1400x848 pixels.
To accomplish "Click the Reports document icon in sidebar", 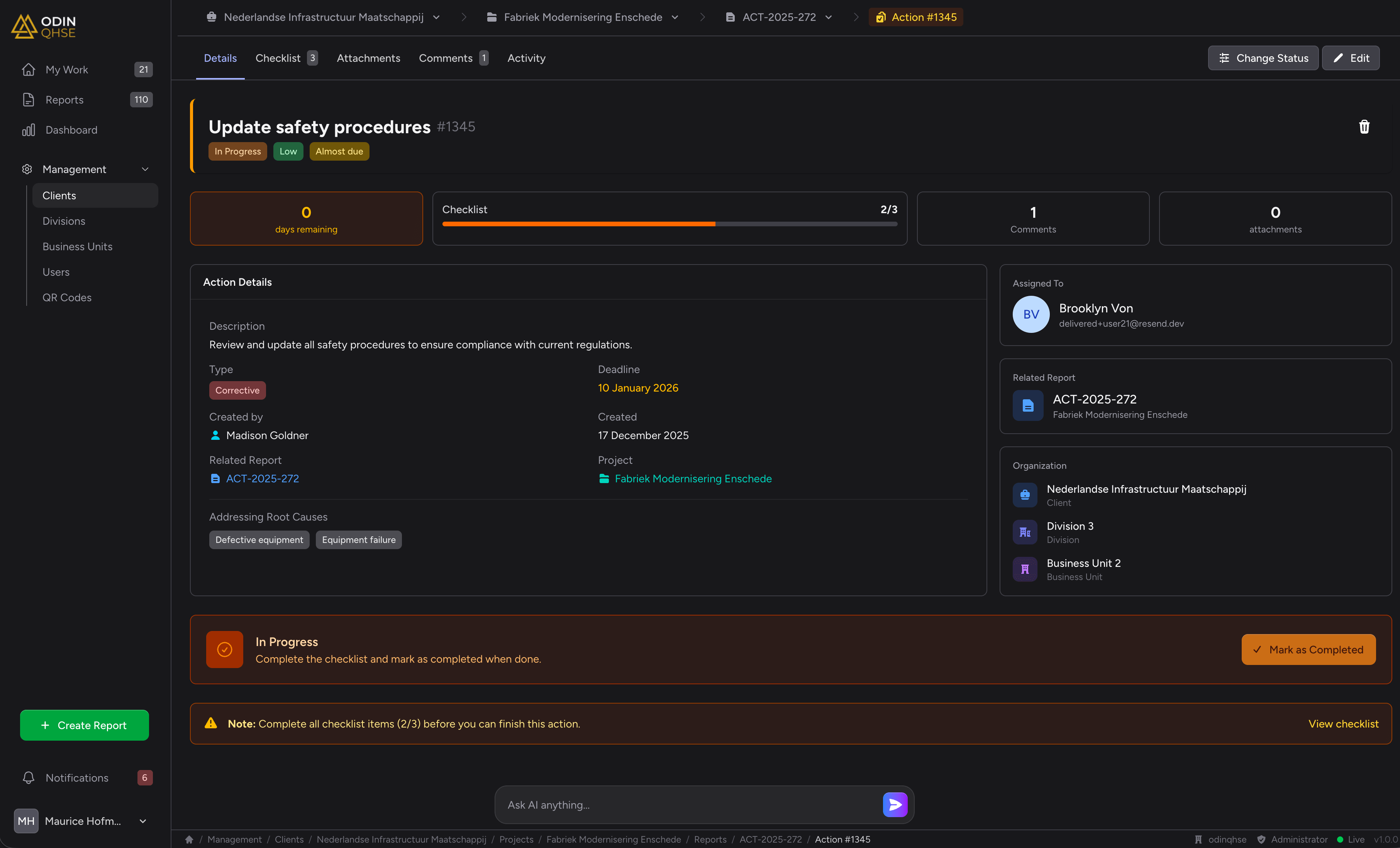I will coord(29,100).
